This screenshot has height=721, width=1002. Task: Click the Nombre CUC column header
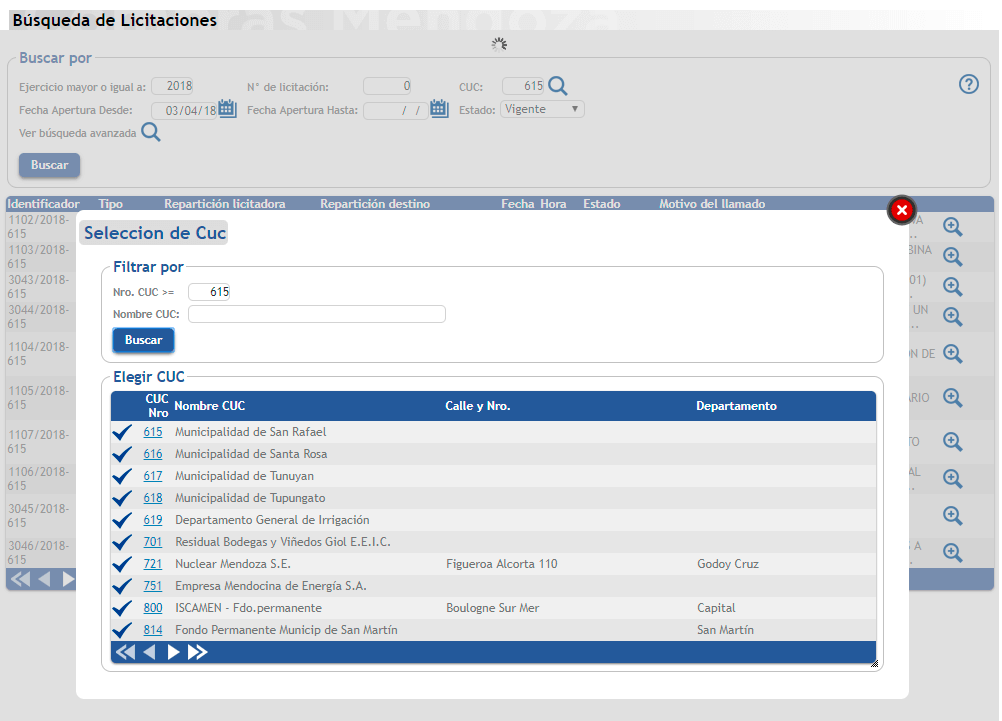[x=210, y=406]
